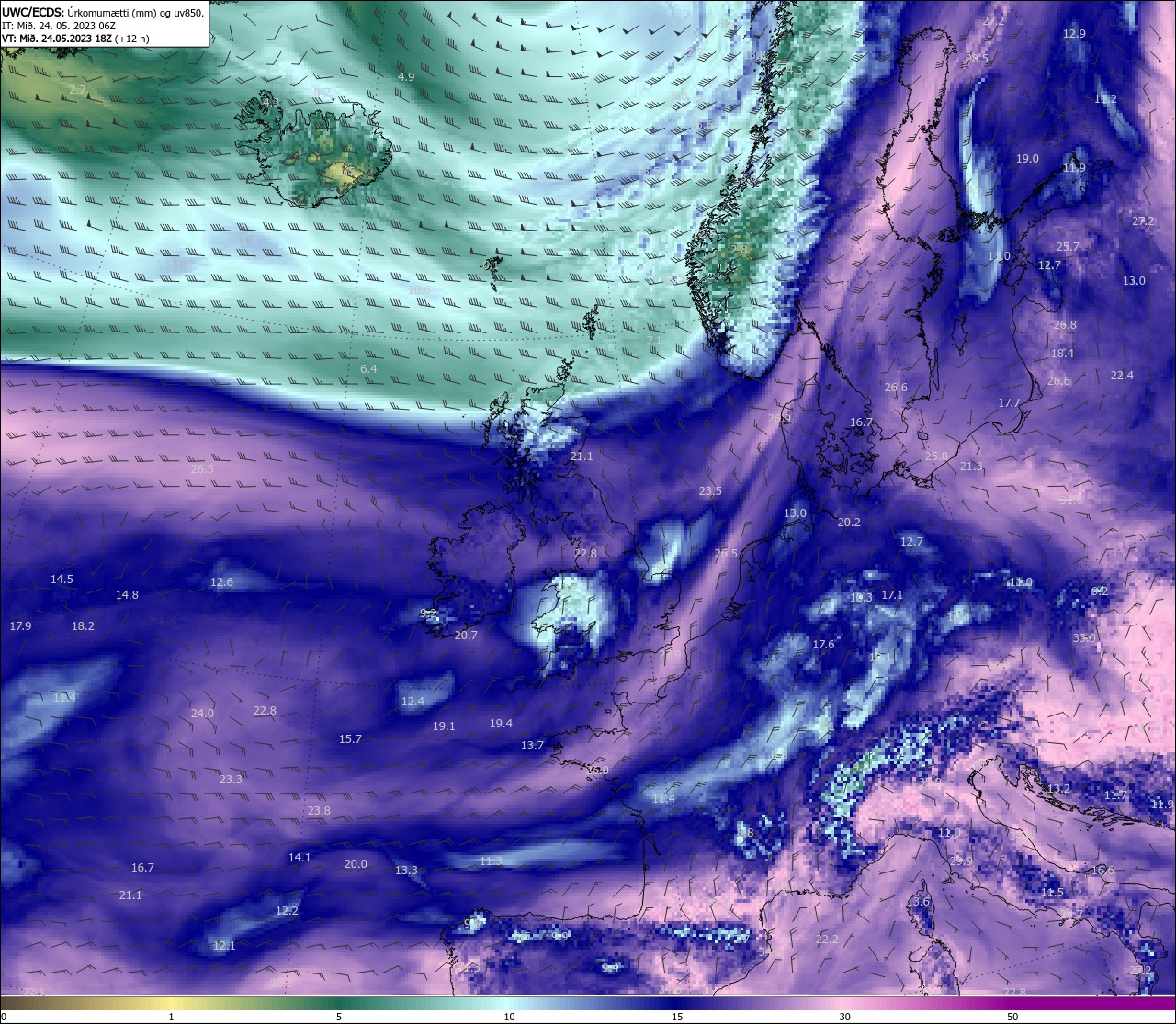Screen dimensions: 1176x1024
Task: Select the 19.0 value over Finland
Action: pyautogui.click(x=1027, y=159)
